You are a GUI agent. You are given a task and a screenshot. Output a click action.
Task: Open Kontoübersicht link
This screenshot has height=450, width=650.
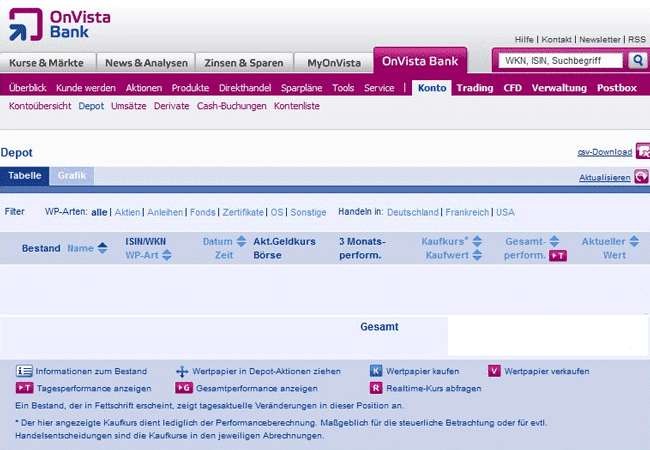tap(40, 106)
